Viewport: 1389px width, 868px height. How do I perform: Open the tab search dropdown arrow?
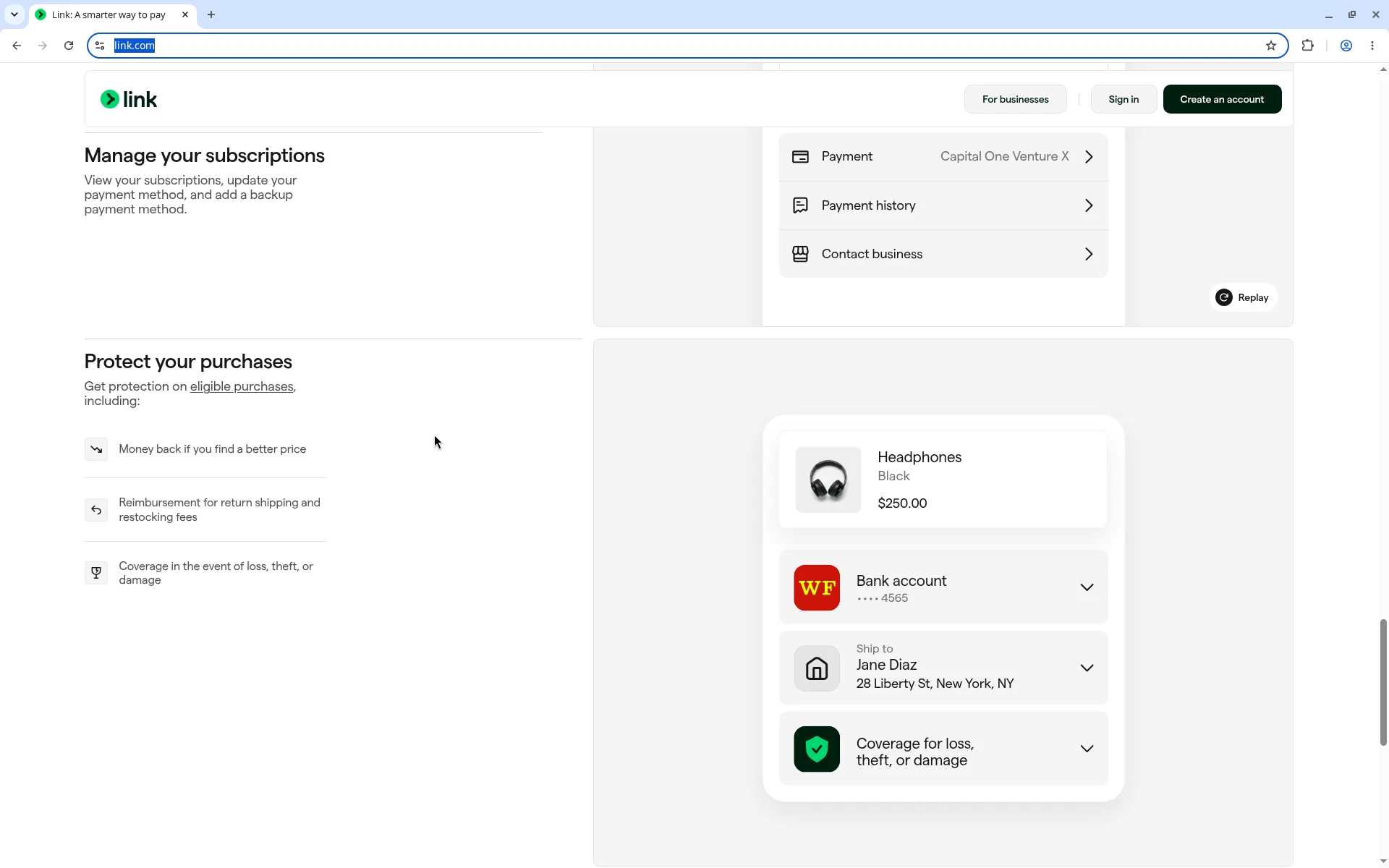[14, 14]
